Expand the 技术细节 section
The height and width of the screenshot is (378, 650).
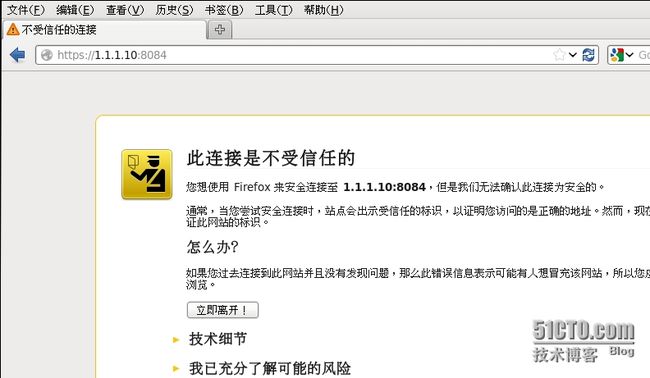(218, 339)
